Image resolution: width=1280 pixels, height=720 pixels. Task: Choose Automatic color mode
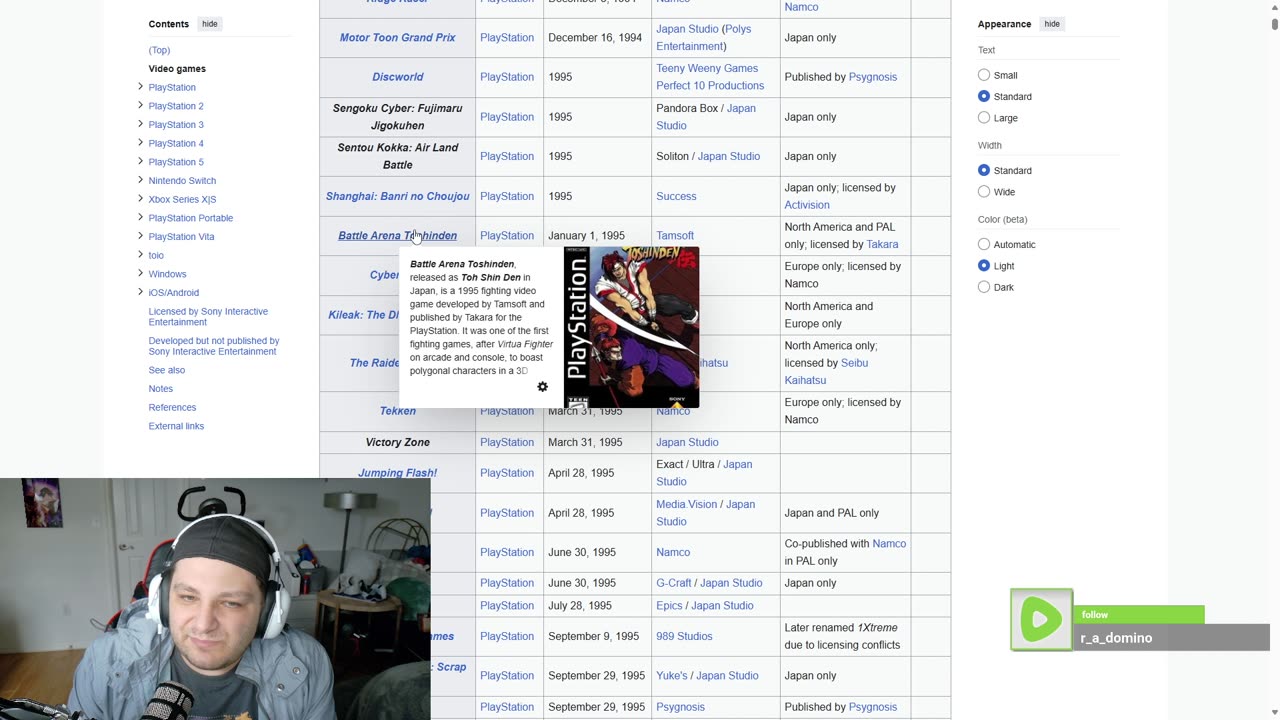[984, 244]
